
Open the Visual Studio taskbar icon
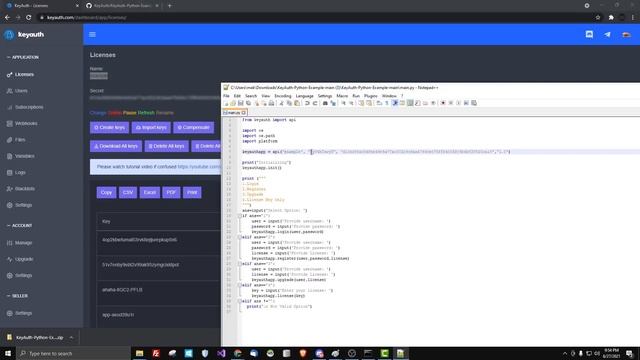(x=221, y=353)
